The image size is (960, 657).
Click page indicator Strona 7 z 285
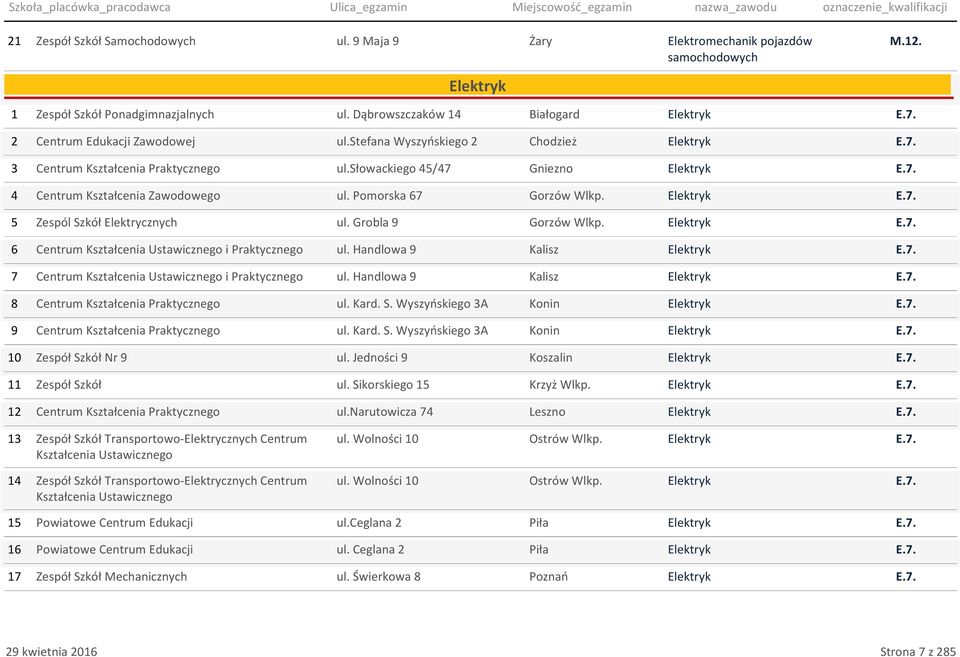click(918, 651)
